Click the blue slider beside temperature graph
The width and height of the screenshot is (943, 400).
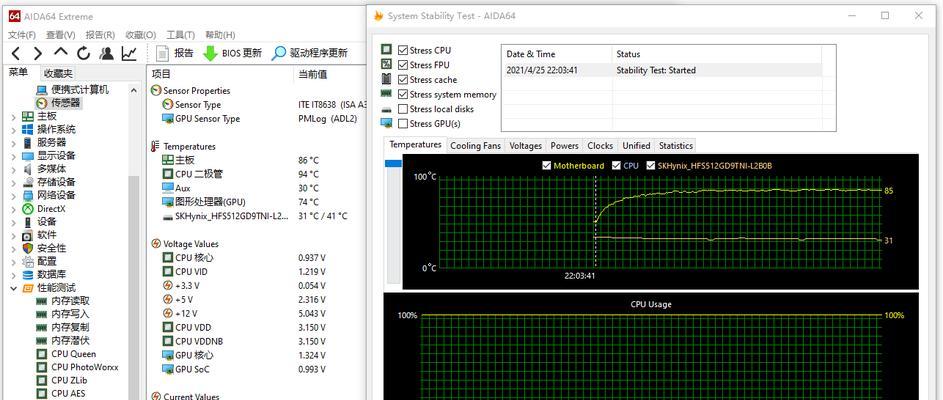pyautogui.click(x=393, y=164)
